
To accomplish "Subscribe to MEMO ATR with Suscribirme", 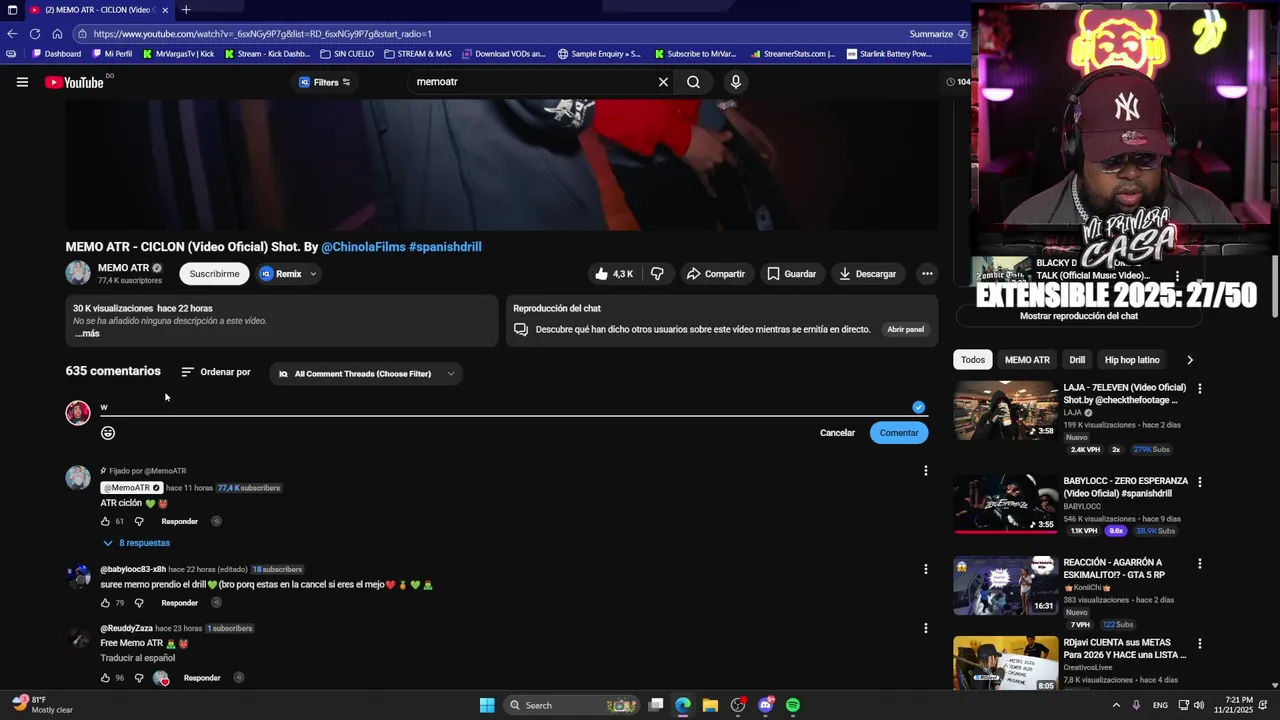I will point(214,274).
